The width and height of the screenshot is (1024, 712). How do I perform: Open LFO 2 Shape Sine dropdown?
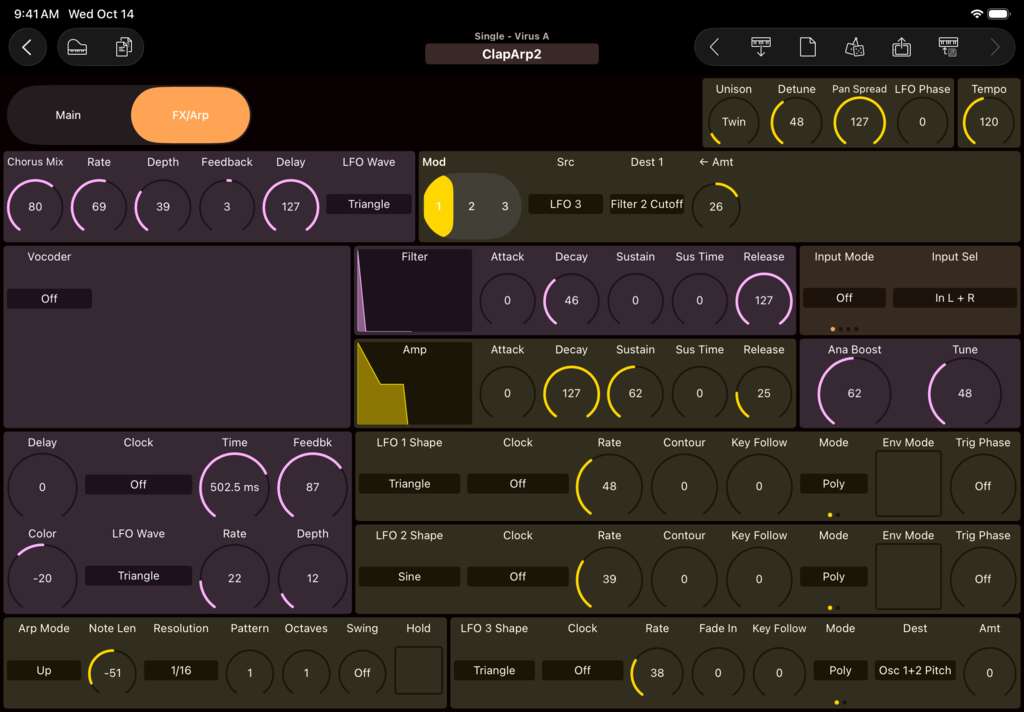tap(409, 577)
